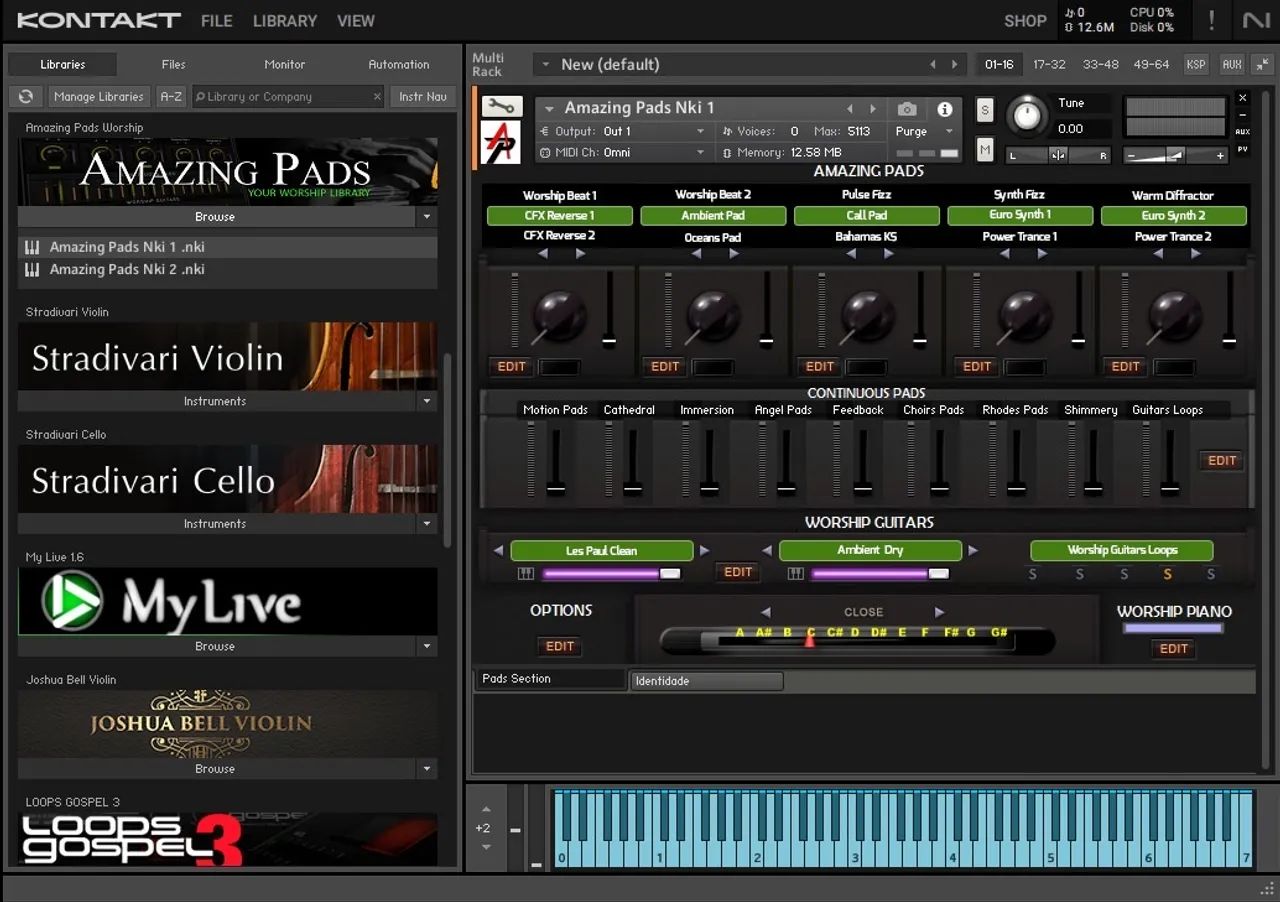The width and height of the screenshot is (1280, 902).
Task: Open the Purge dropdown menu
Action: 922,131
